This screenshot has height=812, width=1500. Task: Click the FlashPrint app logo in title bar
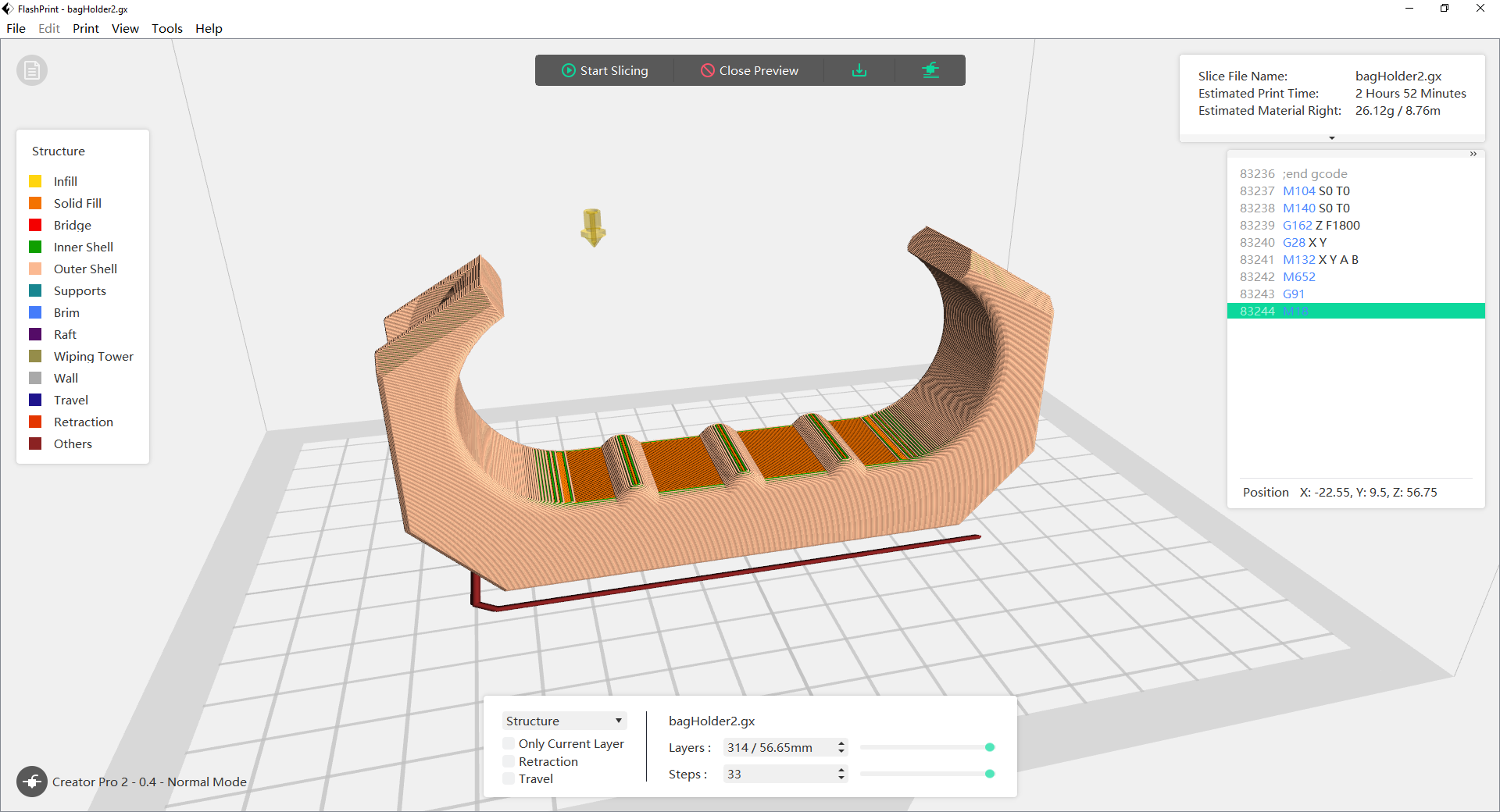[x=8, y=9]
